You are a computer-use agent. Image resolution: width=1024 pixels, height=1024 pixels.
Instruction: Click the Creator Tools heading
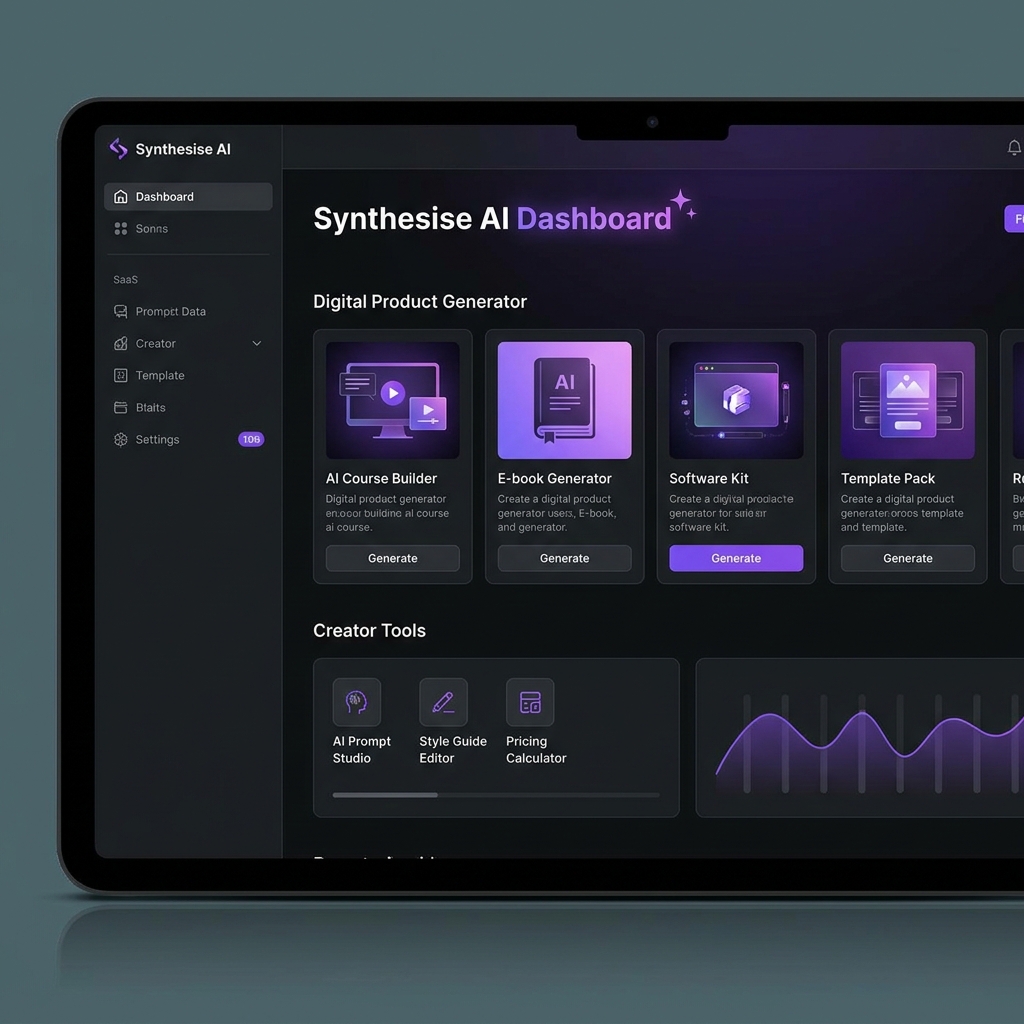[x=370, y=631]
